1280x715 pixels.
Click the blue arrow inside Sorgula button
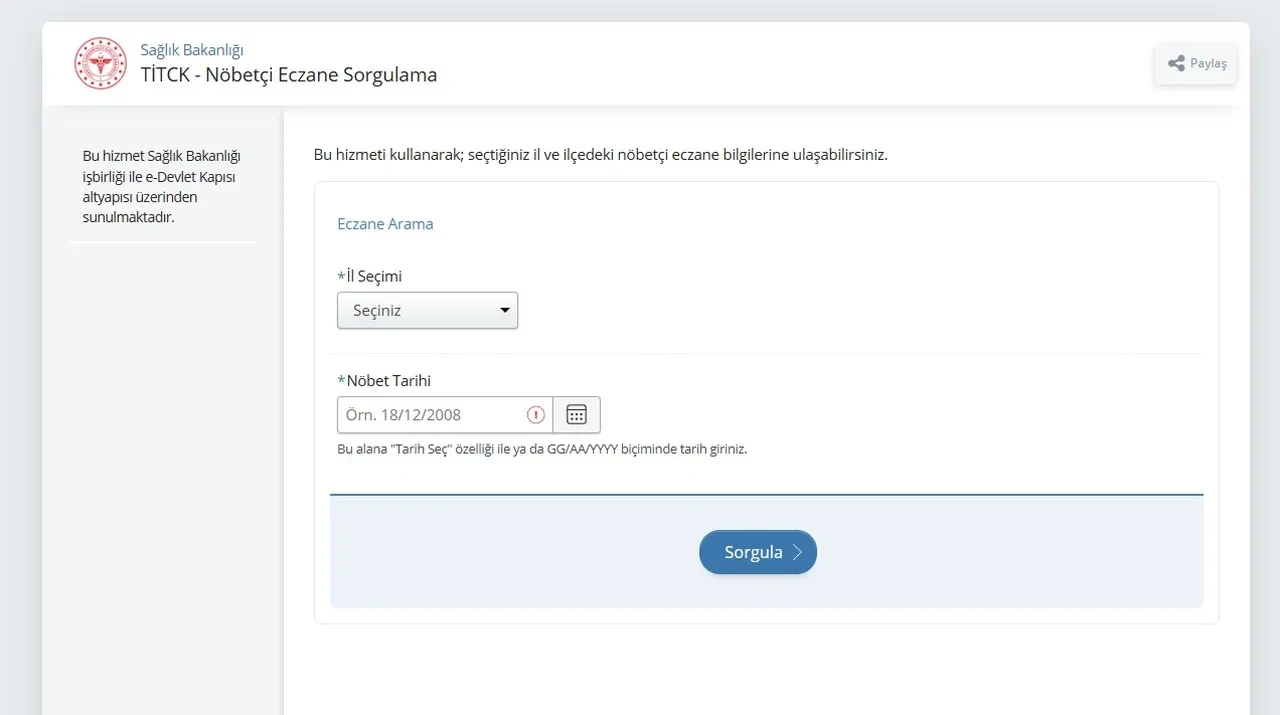[796, 551]
